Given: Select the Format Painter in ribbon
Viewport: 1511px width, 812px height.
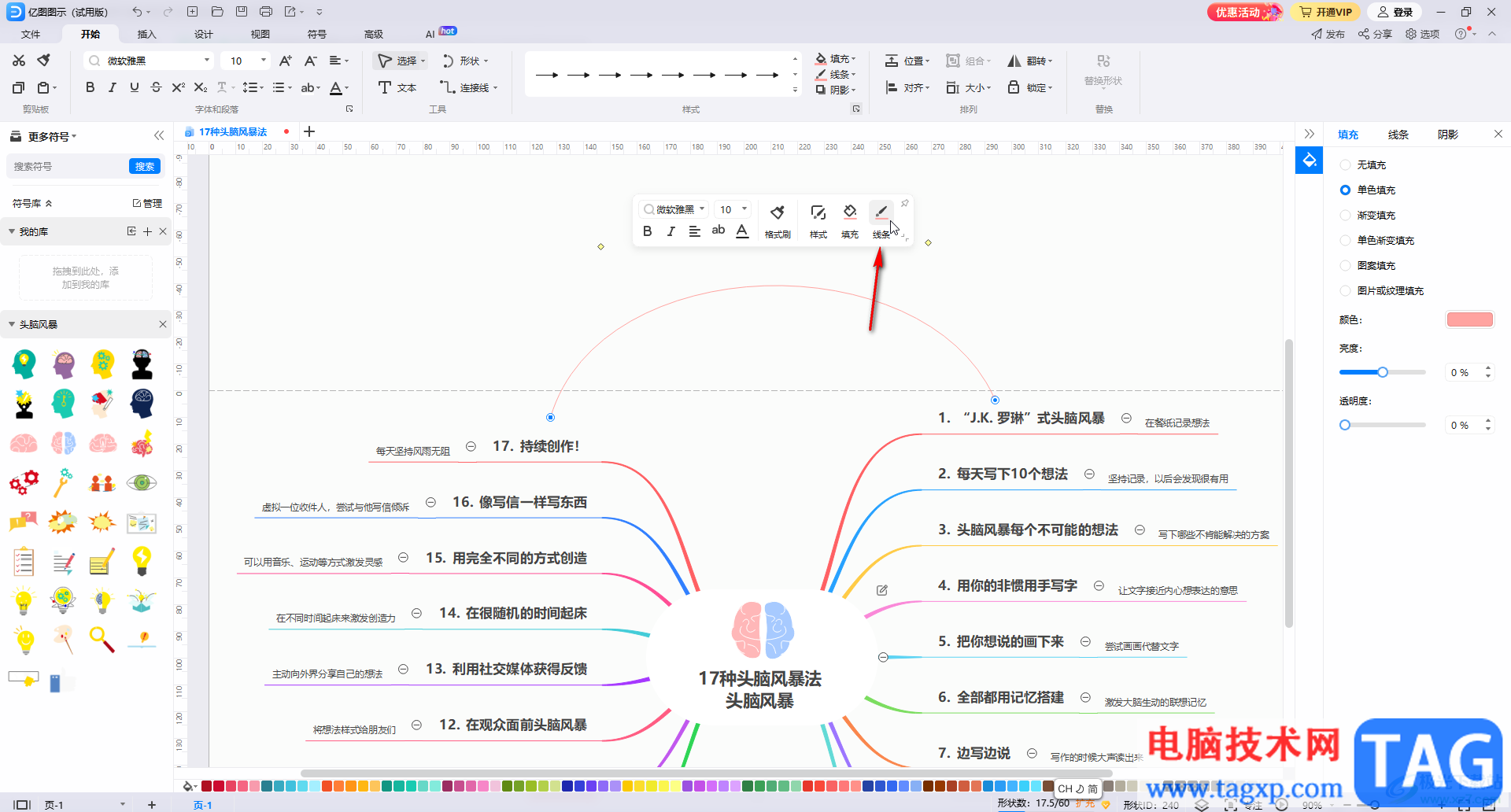Looking at the screenshot, I should 44,61.
